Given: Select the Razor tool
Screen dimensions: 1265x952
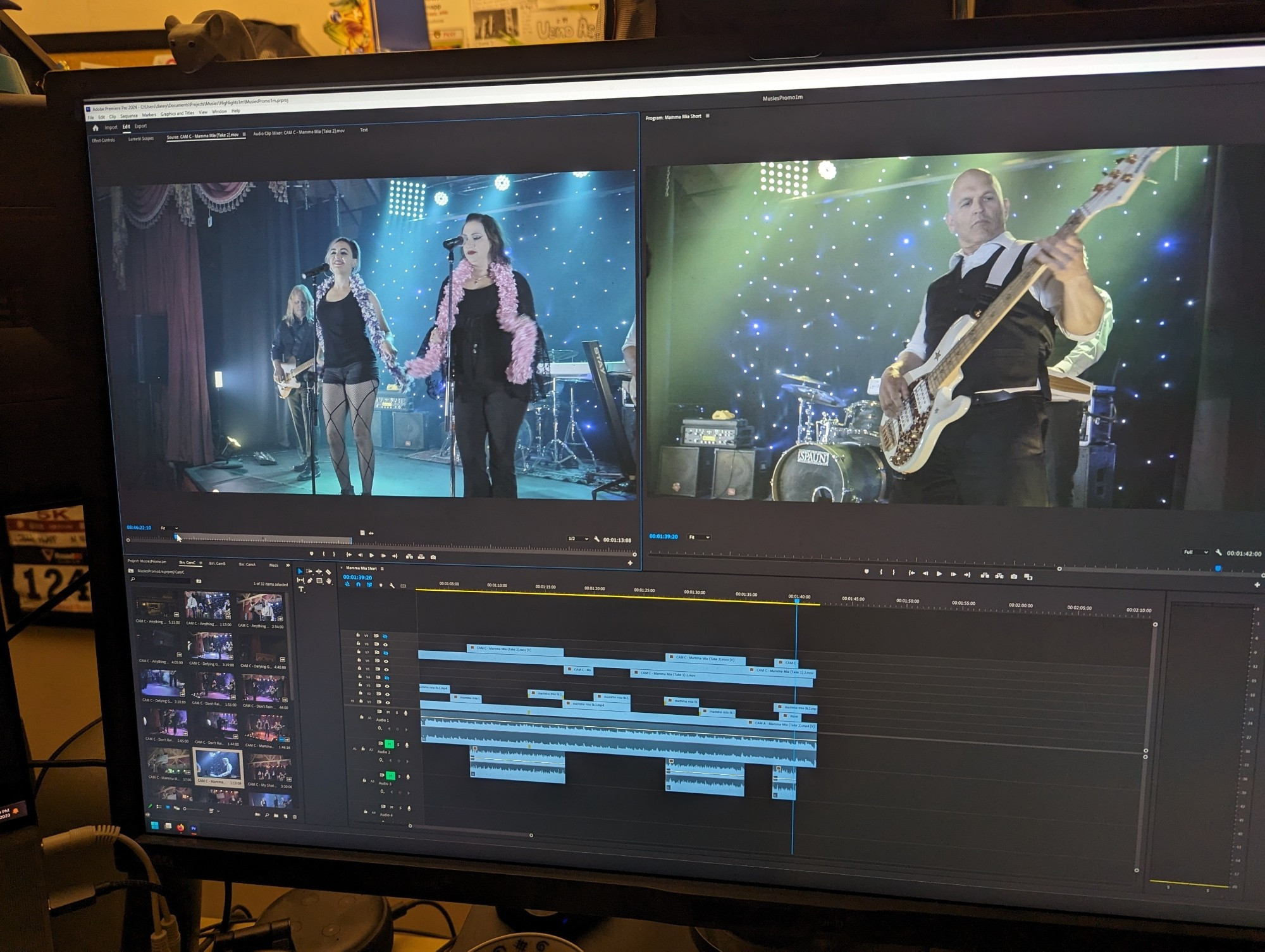Looking at the screenshot, I should [x=328, y=572].
